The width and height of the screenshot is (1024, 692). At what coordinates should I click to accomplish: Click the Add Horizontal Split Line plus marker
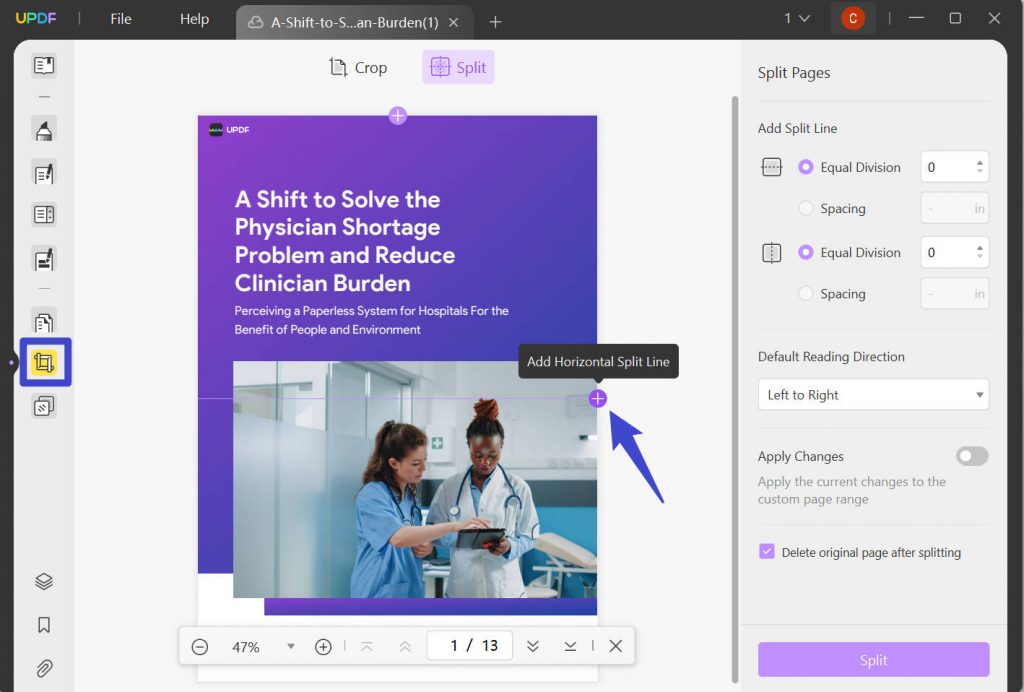click(597, 397)
